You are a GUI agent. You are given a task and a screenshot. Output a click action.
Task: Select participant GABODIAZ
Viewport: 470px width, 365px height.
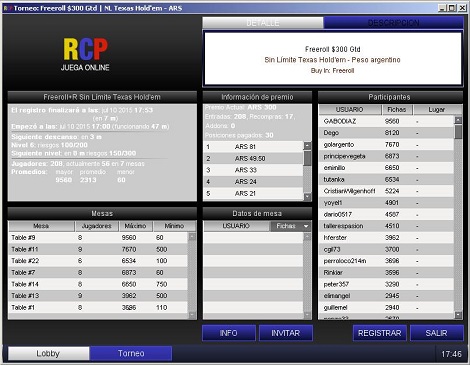[x=387, y=121]
